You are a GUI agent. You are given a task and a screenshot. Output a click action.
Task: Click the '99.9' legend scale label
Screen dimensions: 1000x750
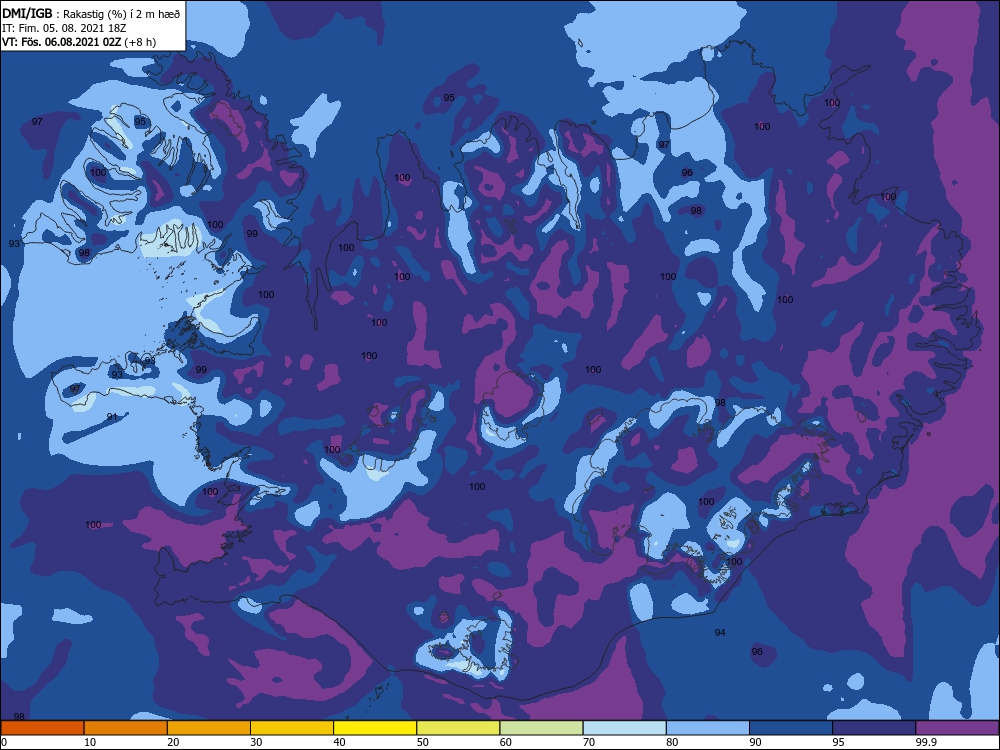[x=926, y=742]
